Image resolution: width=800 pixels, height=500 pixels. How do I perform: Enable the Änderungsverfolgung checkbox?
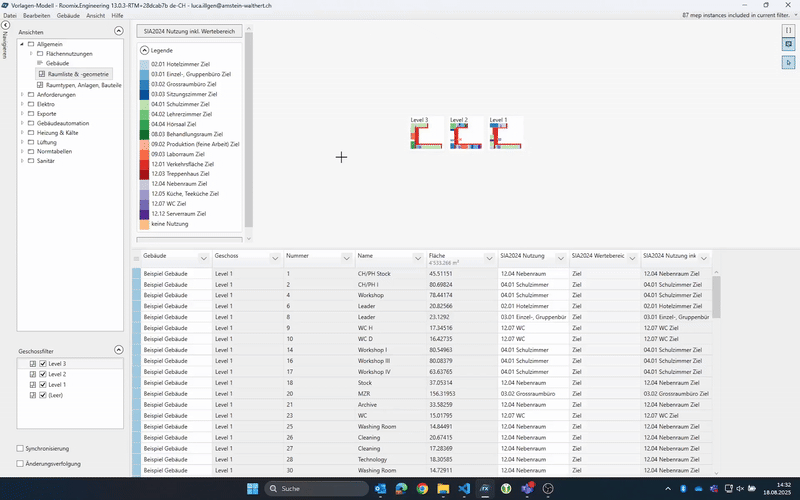20,464
